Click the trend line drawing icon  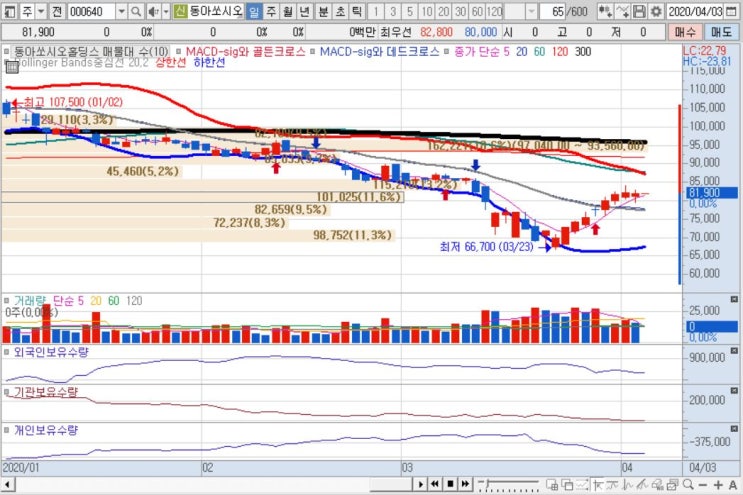(x=628, y=485)
